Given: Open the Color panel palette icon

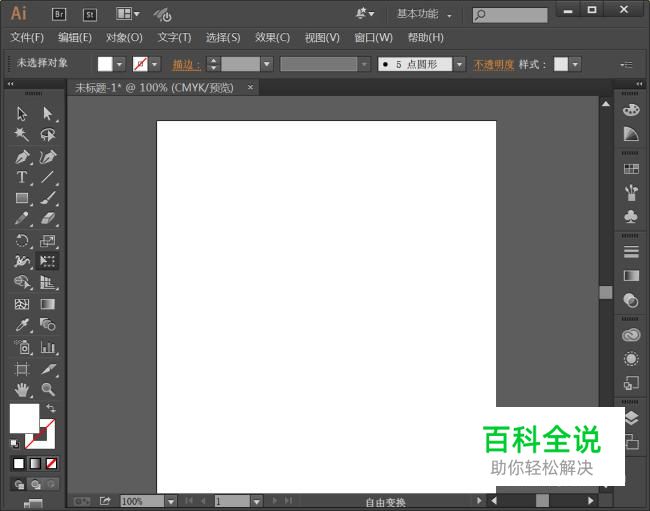Looking at the screenshot, I should (631, 109).
